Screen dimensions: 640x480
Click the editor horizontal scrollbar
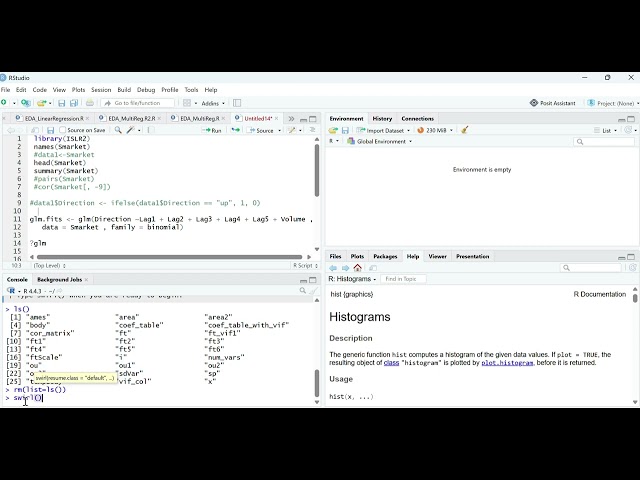click(169, 257)
